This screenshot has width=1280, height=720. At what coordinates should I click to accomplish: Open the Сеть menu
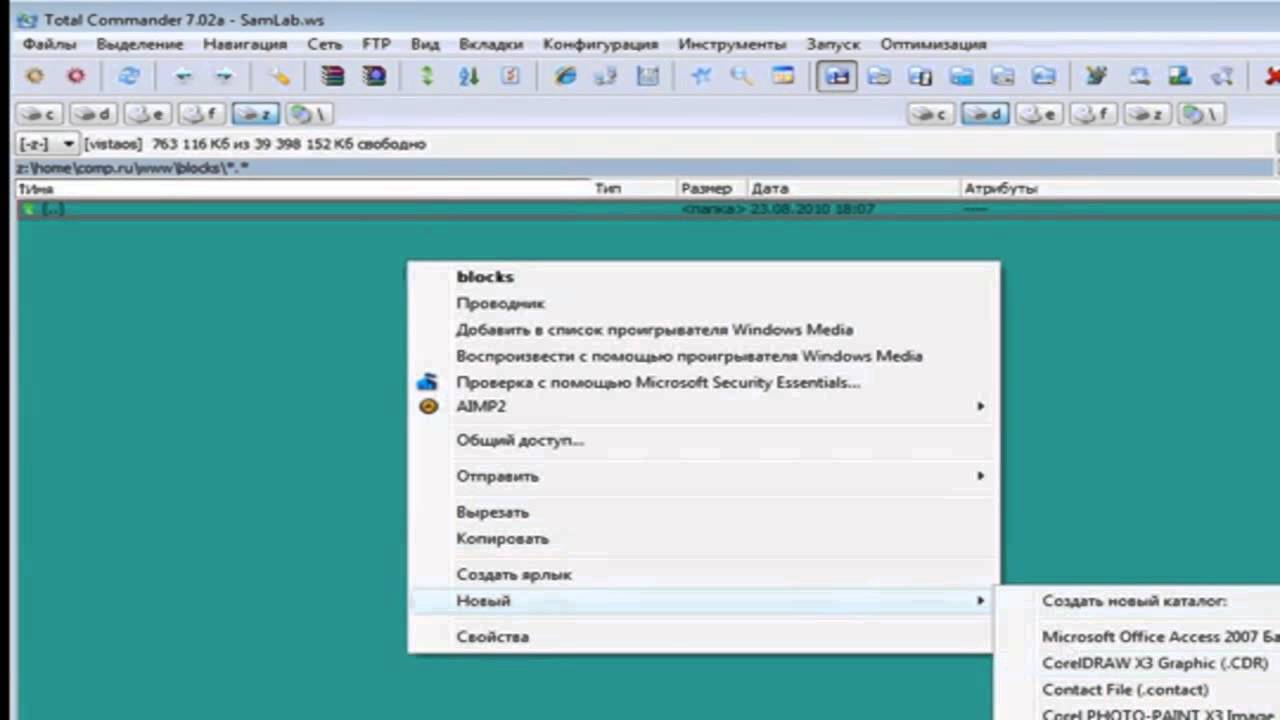pyautogui.click(x=325, y=44)
